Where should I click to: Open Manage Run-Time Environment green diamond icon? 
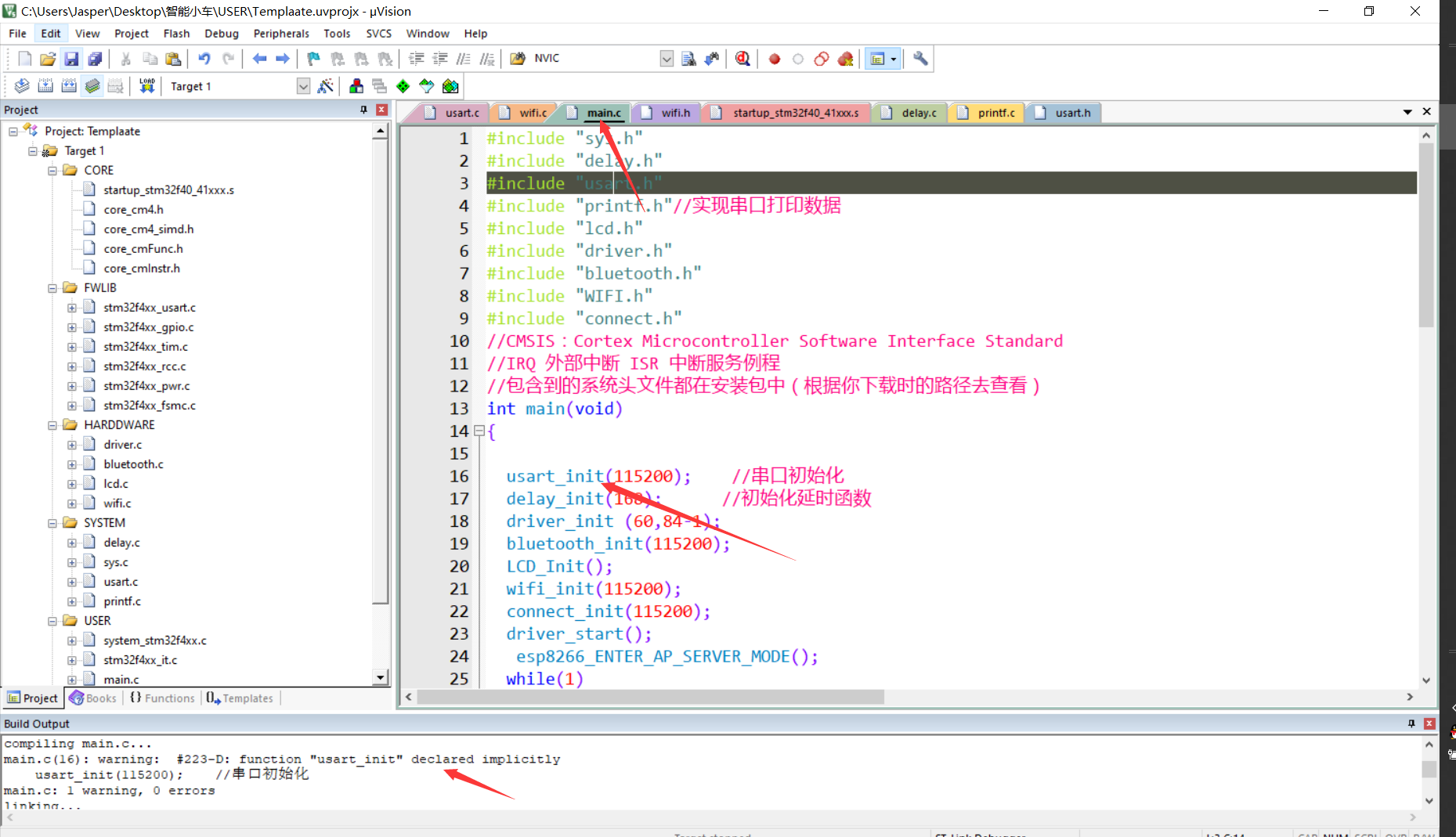403,86
